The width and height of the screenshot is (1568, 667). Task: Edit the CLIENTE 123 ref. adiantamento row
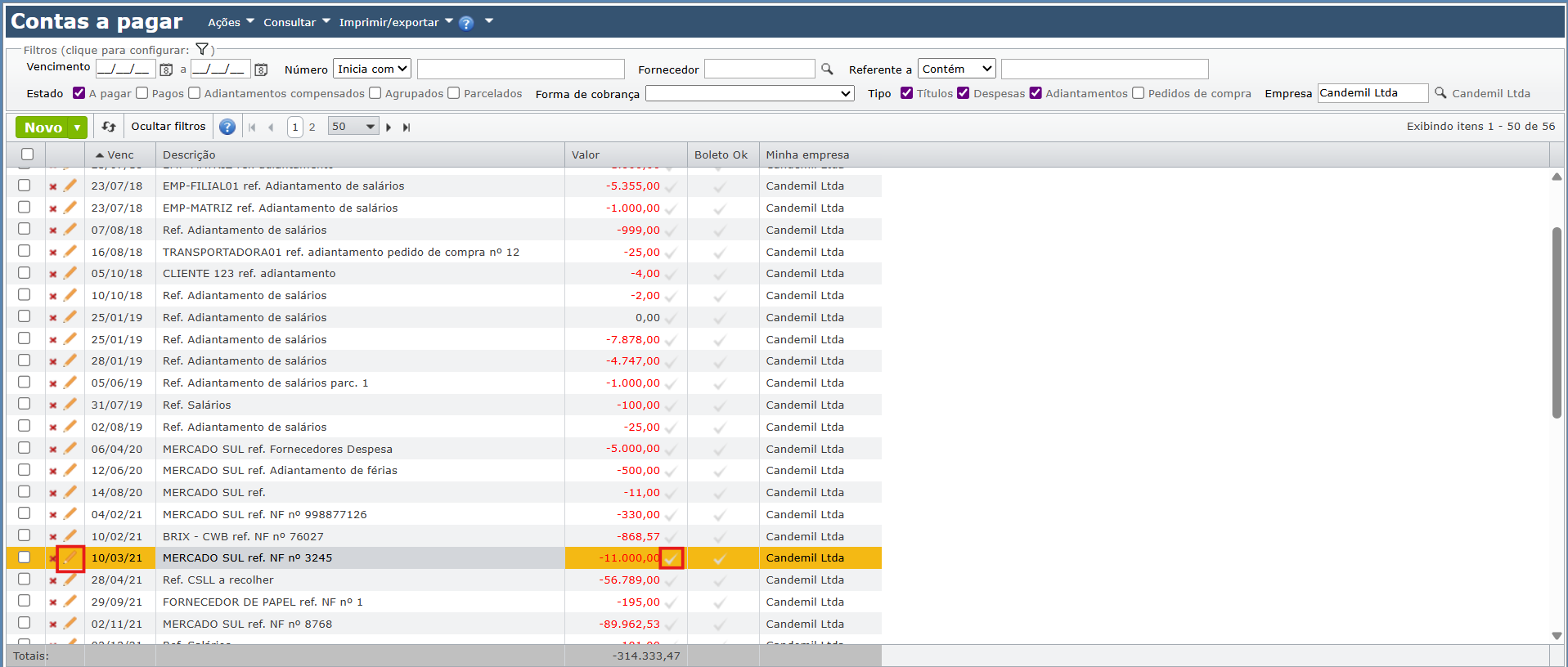70,273
